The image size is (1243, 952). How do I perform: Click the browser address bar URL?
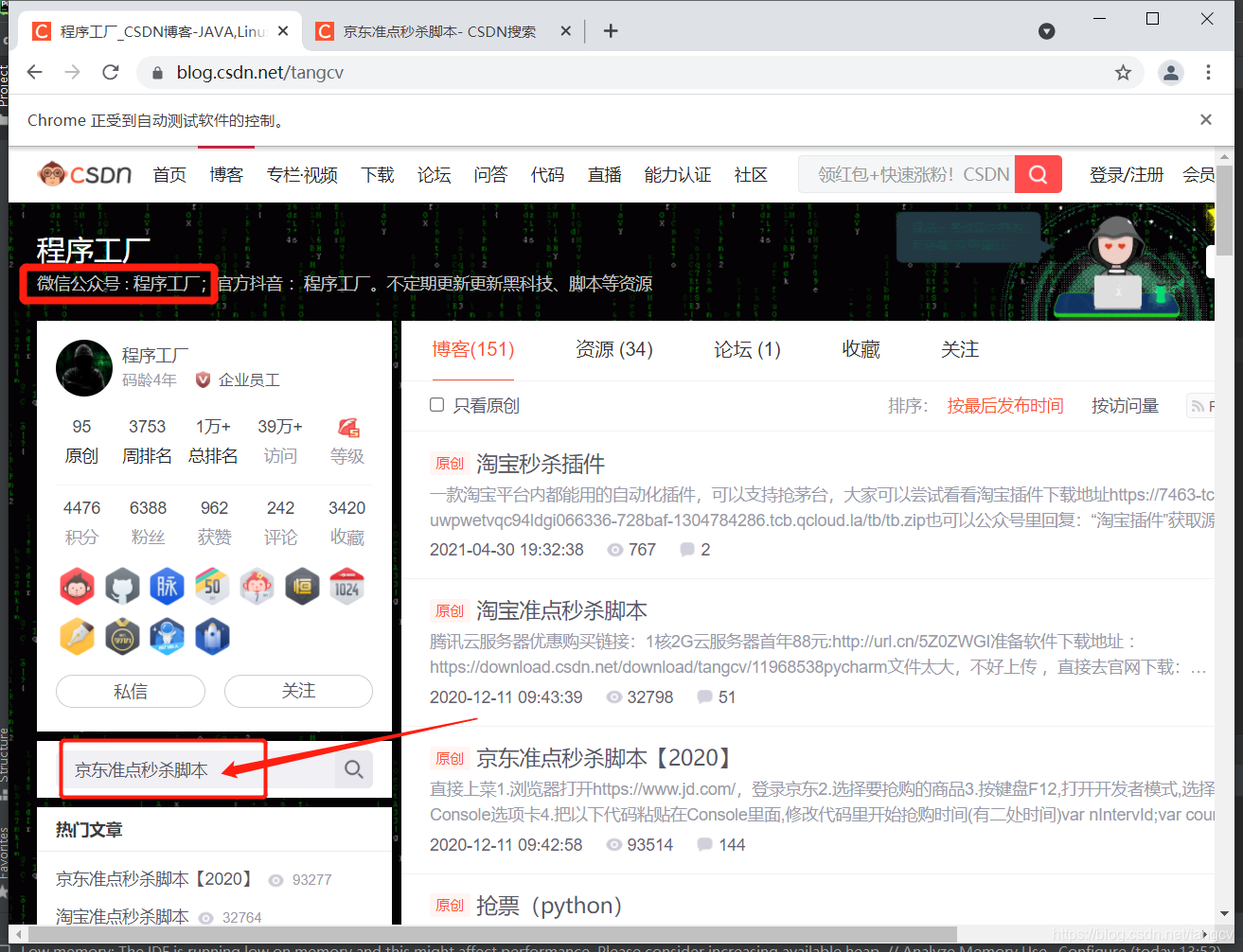pyautogui.click(x=259, y=73)
